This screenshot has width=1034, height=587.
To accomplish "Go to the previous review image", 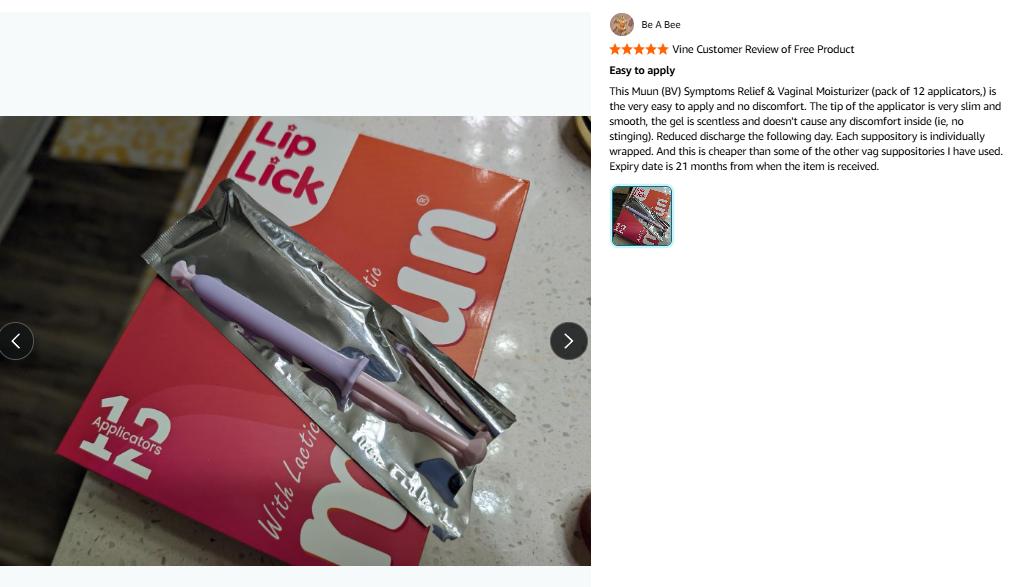I will coord(16,341).
